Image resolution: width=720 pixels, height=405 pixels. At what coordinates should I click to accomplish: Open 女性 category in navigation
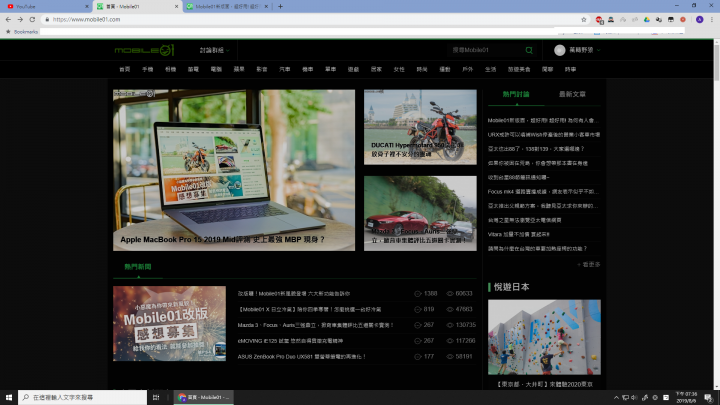click(399, 69)
